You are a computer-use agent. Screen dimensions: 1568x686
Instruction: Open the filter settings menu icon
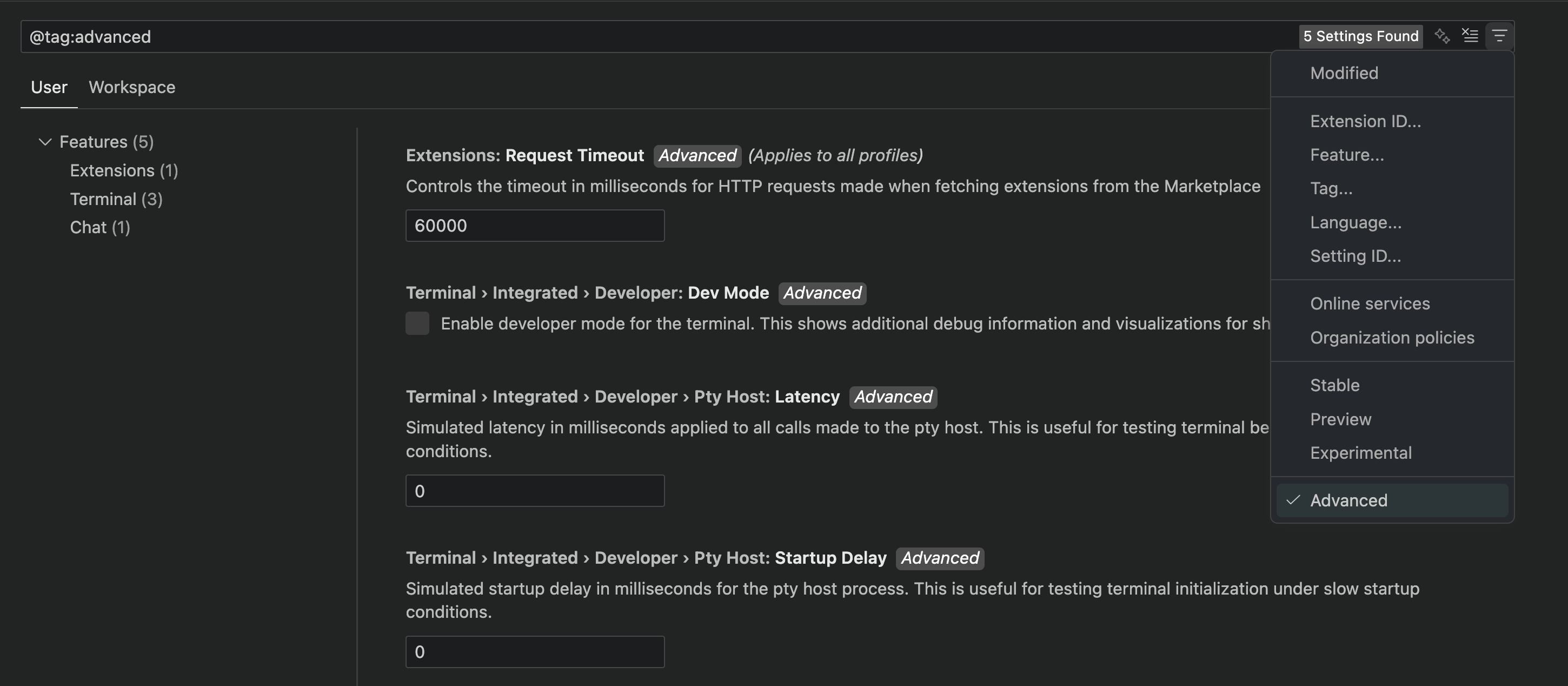1500,36
